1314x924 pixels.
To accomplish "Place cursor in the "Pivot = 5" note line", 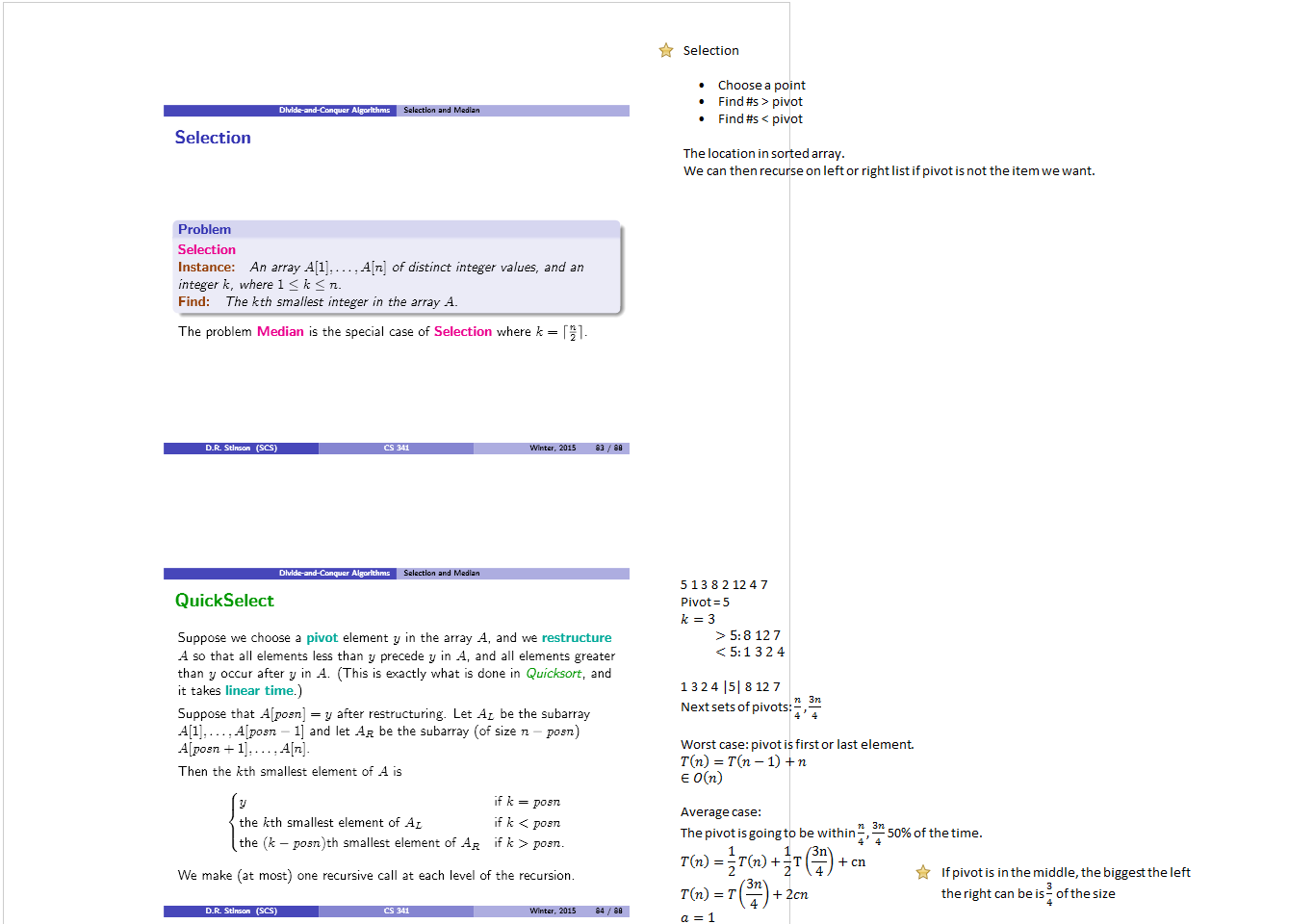I will (x=705, y=603).
